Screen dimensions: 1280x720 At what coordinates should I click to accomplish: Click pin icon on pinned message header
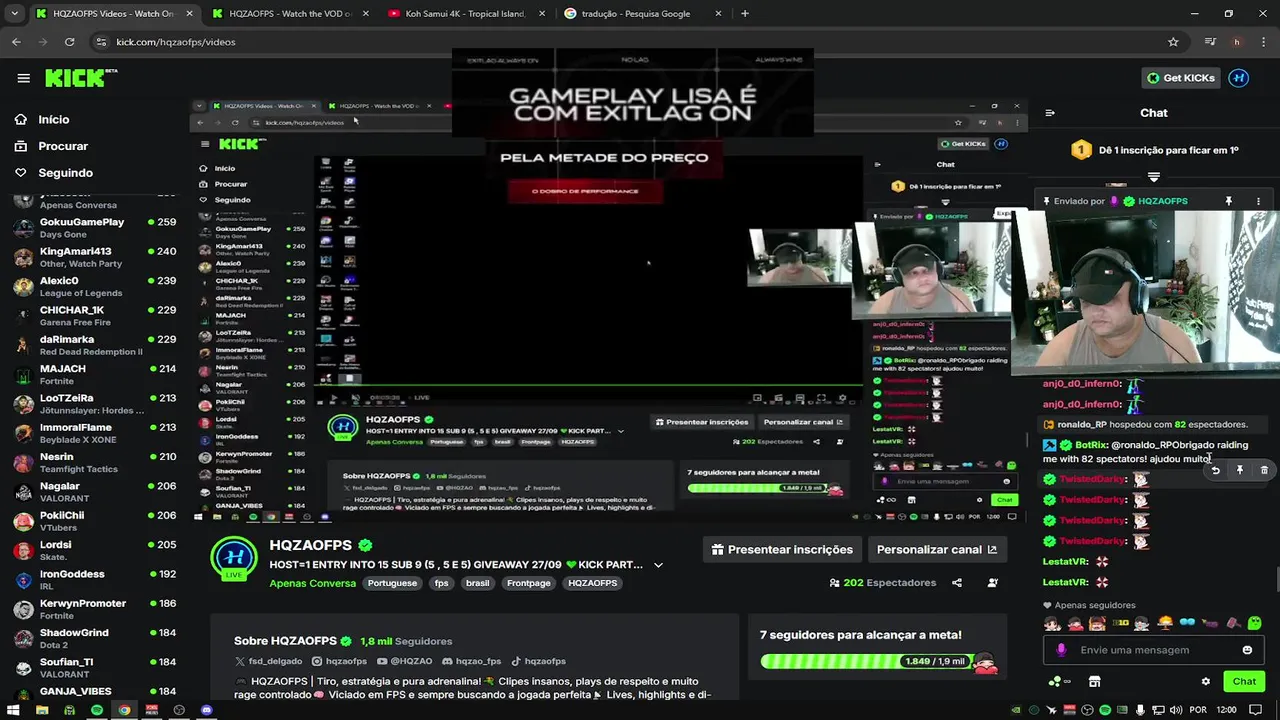point(1228,201)
